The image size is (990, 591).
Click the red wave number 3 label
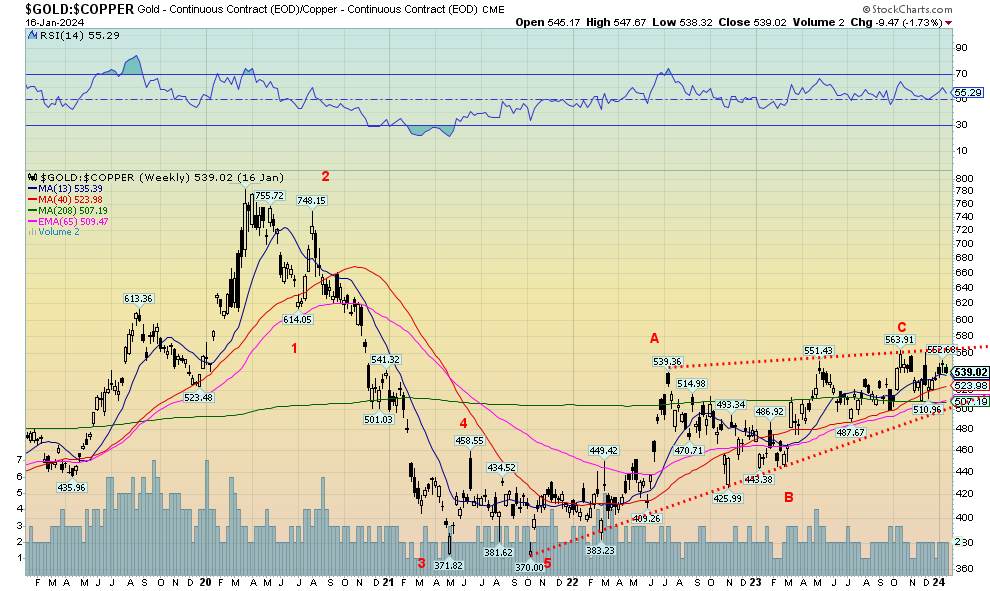[421, 564]
